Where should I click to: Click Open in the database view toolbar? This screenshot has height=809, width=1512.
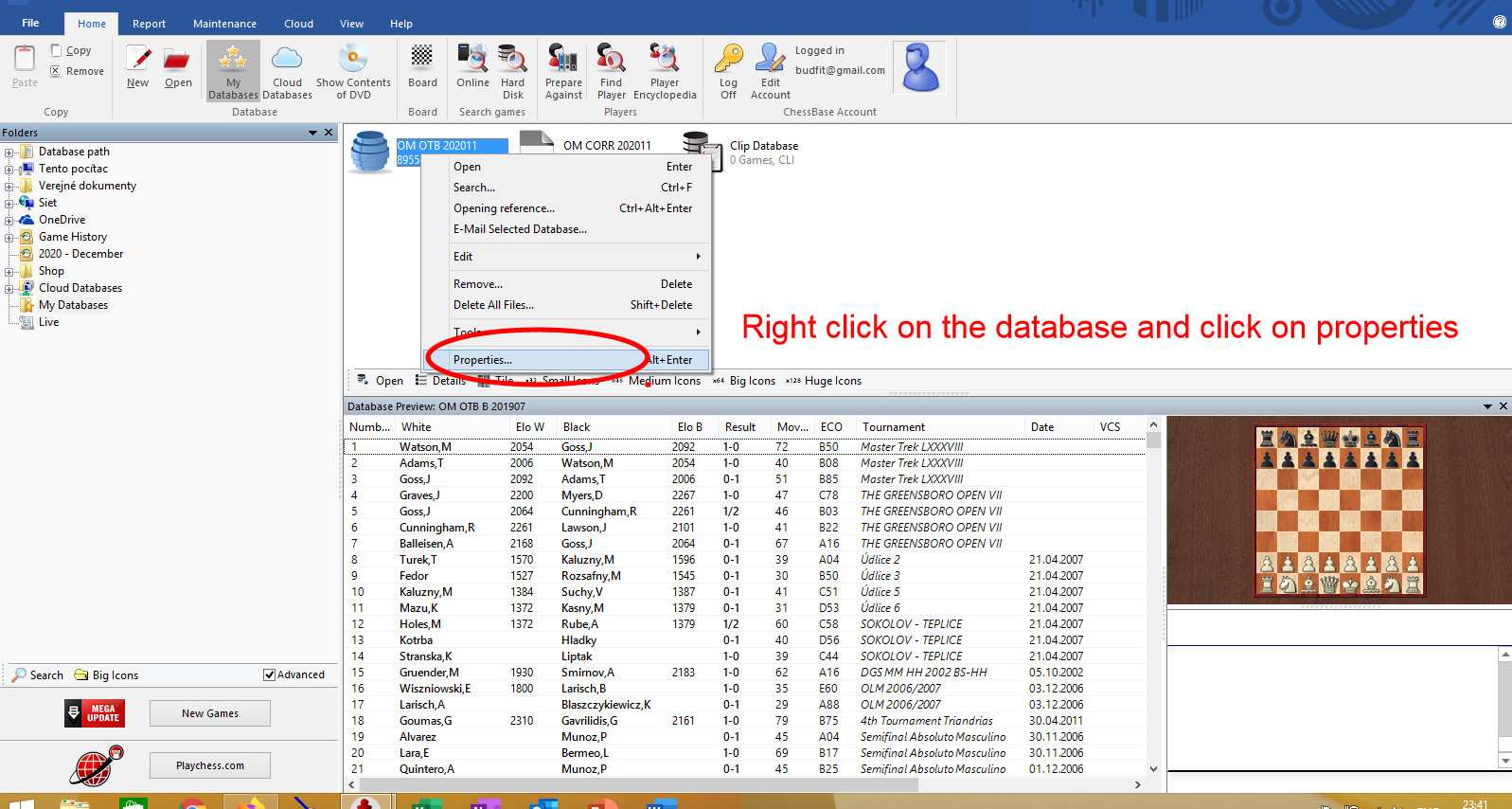click(380, 381)
